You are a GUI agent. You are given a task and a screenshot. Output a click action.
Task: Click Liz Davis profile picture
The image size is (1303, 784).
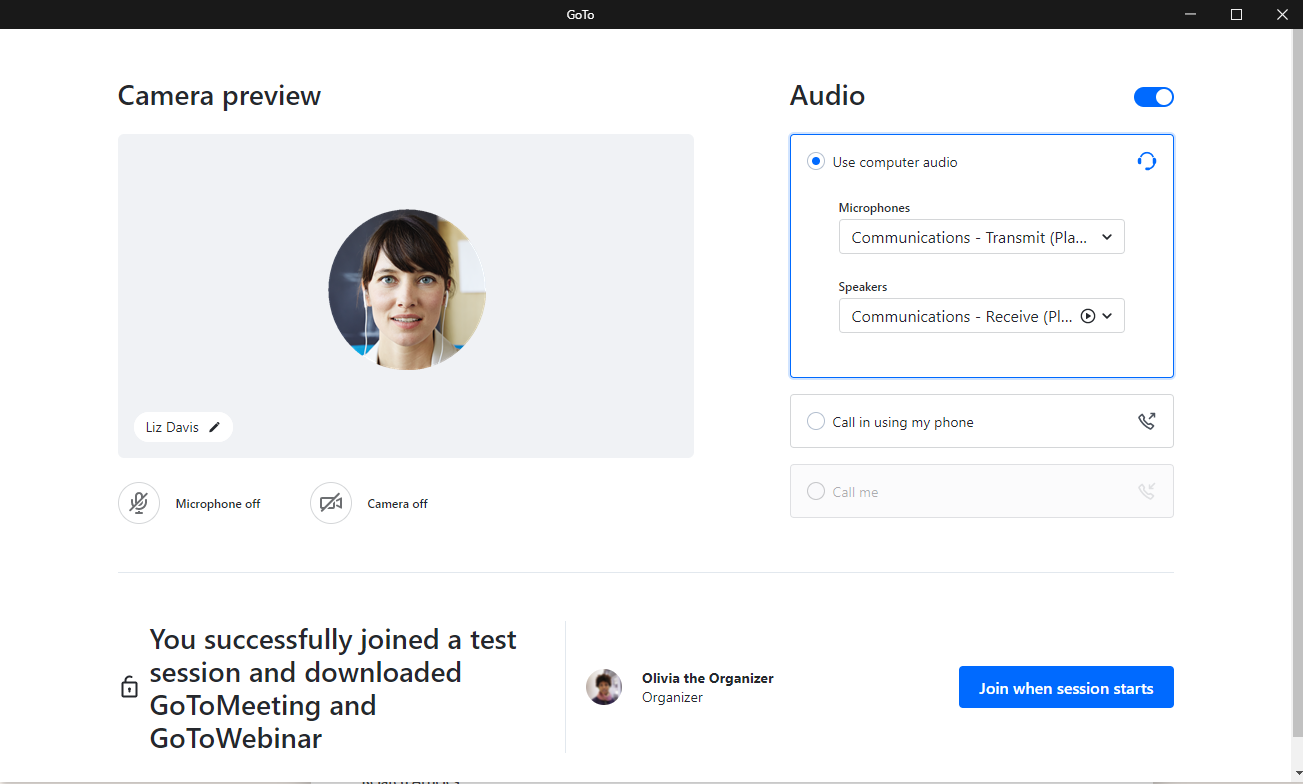coord(406,290)
